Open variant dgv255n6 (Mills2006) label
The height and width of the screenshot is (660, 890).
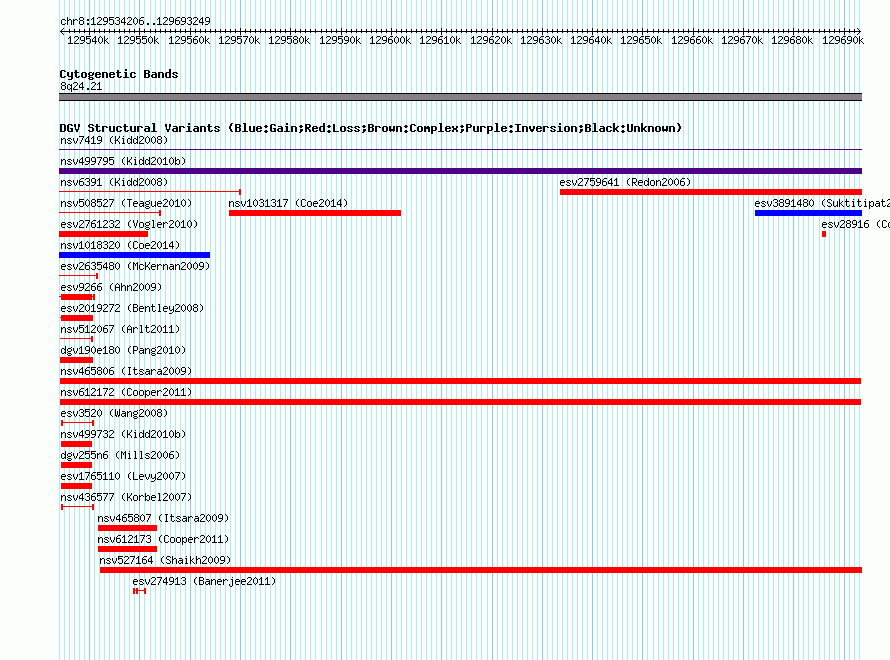coord(120,455)
